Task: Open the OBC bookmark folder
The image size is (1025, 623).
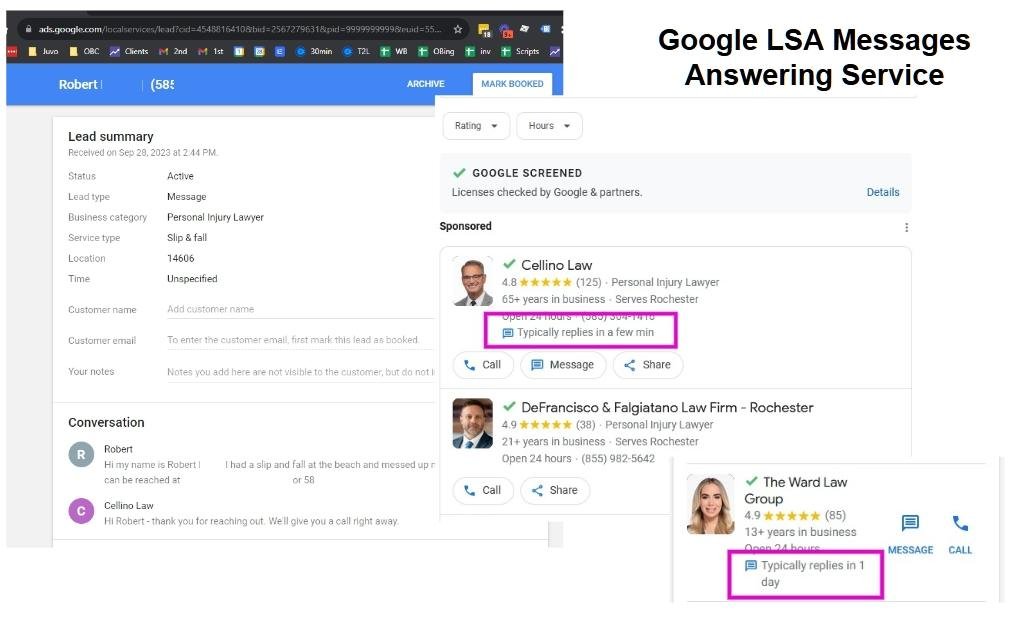Action: coord(84,51)
